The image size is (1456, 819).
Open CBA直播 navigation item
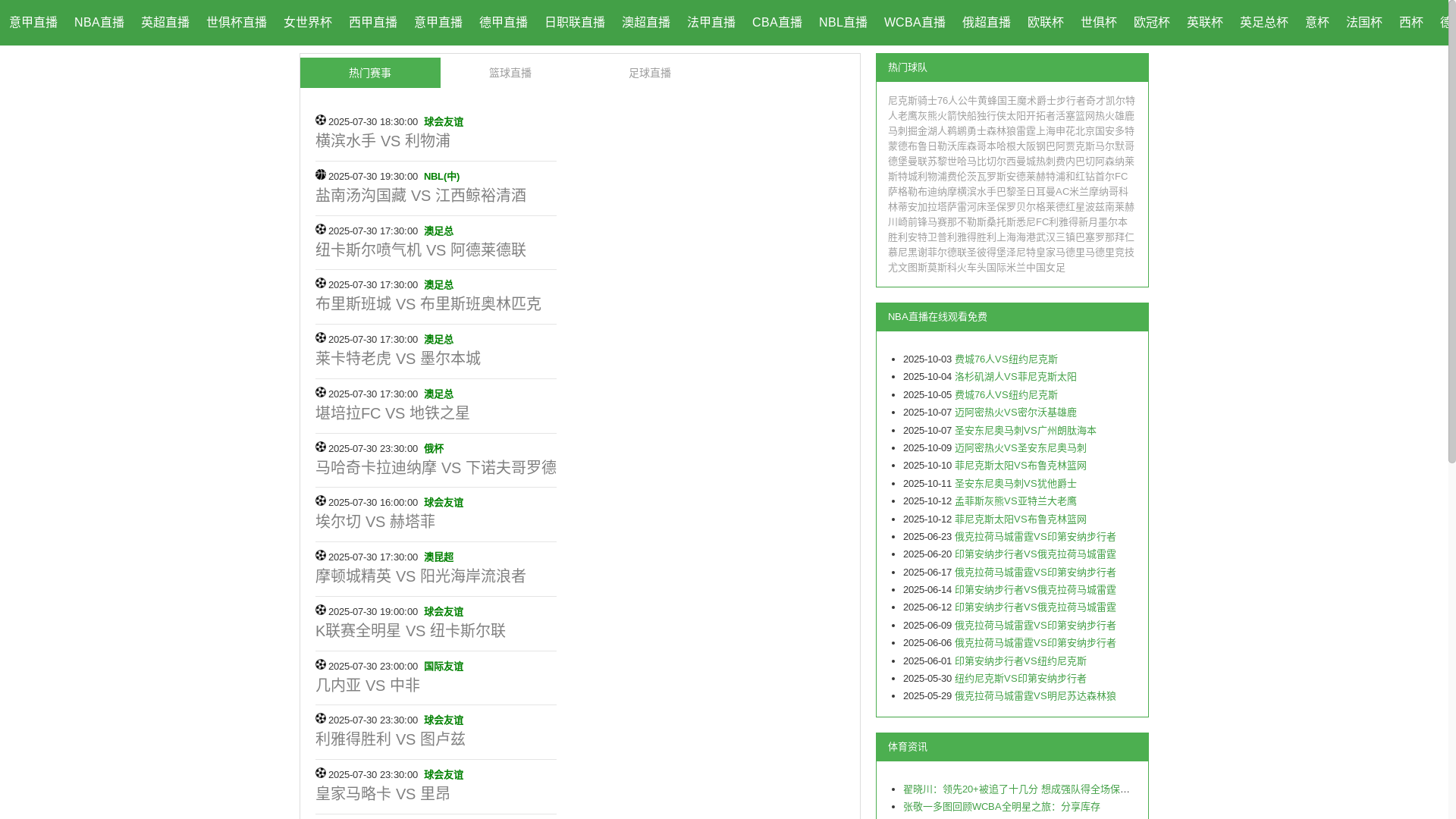(x=777, y=23)
